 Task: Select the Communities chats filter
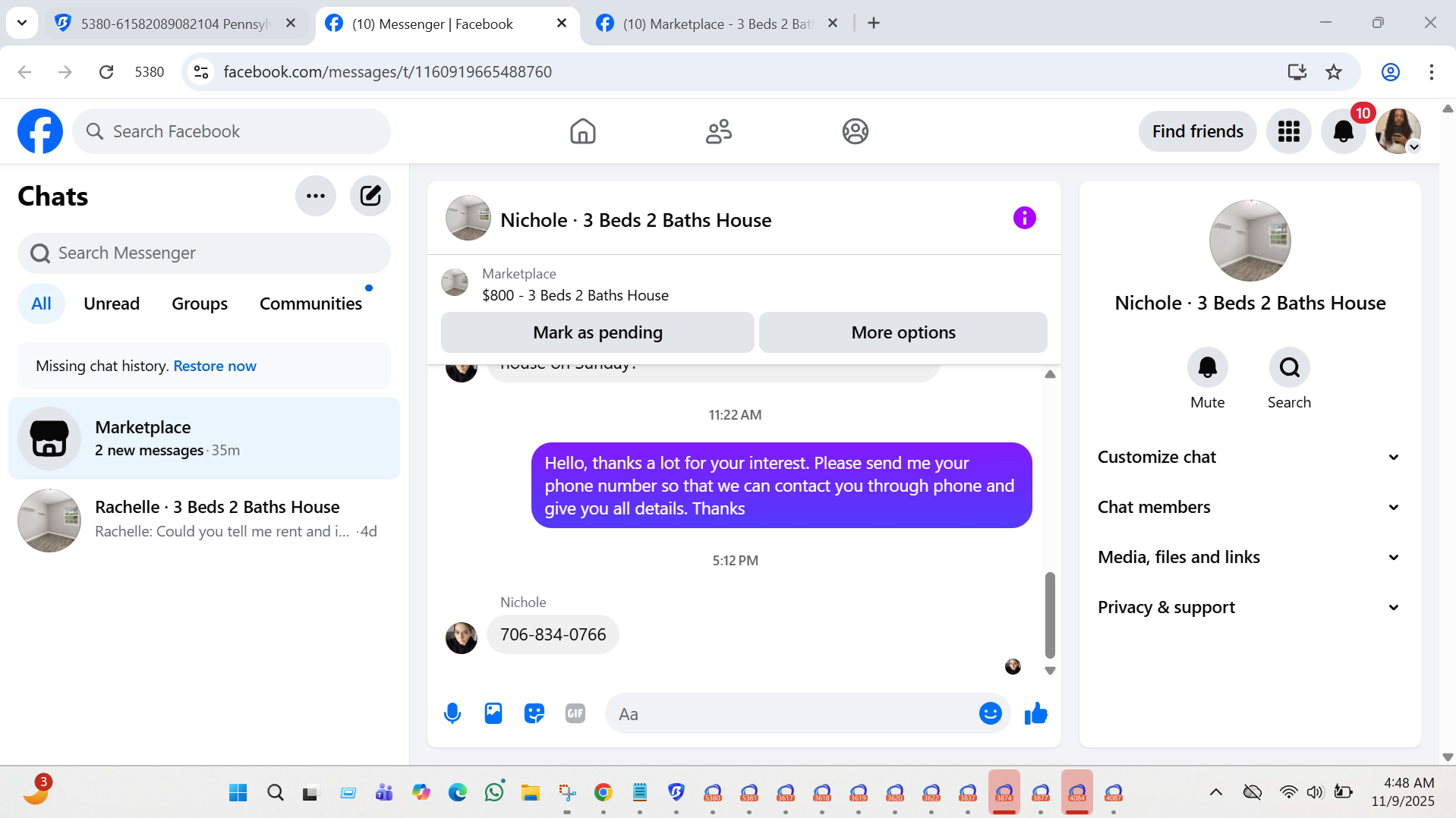pyautogui.click(x=310, y=304)
